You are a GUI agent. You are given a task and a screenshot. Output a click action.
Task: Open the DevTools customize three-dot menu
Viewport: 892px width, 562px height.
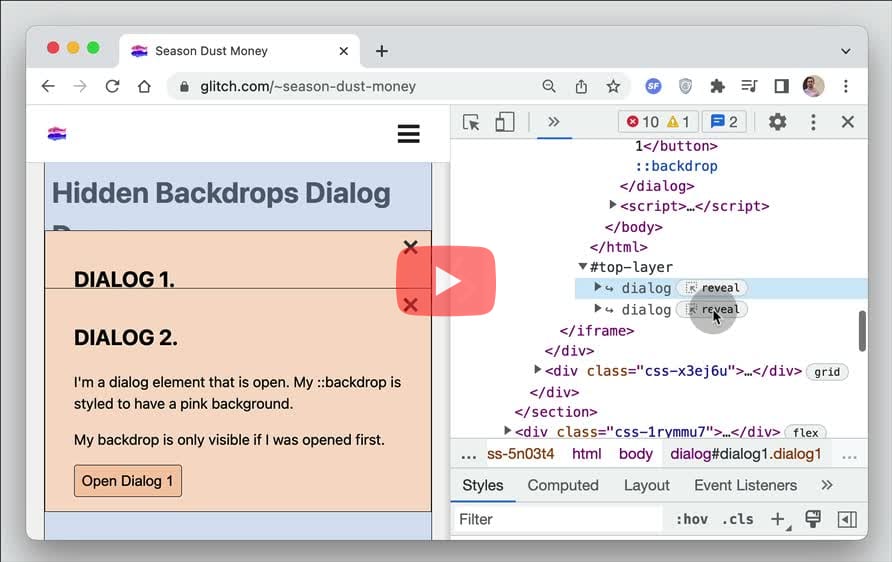point(813,122)
